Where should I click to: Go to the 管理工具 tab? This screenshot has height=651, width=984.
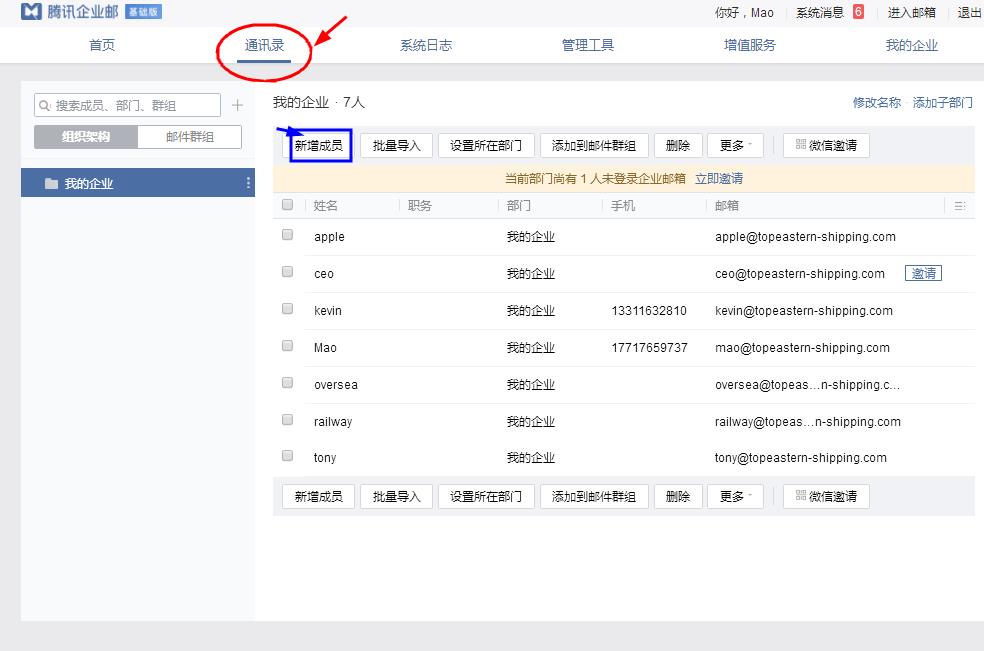click(588, 45)
